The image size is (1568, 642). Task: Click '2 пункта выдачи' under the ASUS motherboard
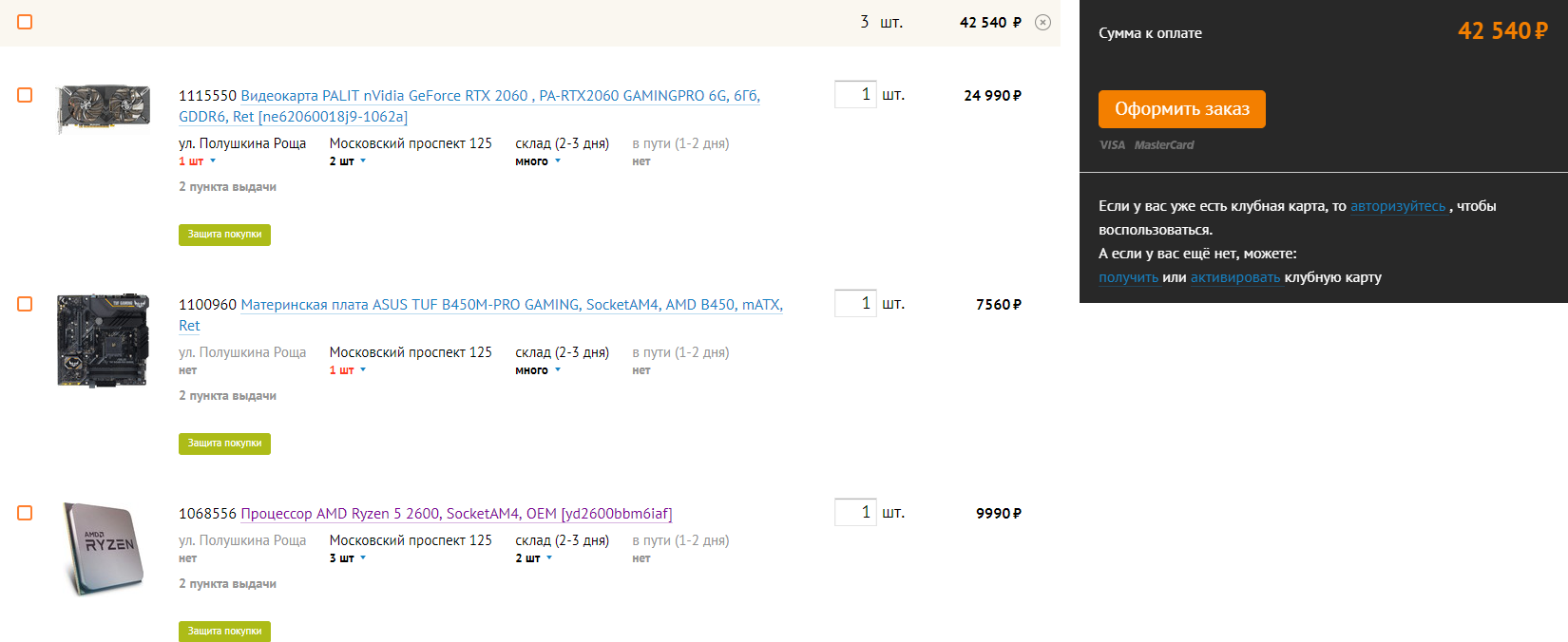click(x=227, y=396)
